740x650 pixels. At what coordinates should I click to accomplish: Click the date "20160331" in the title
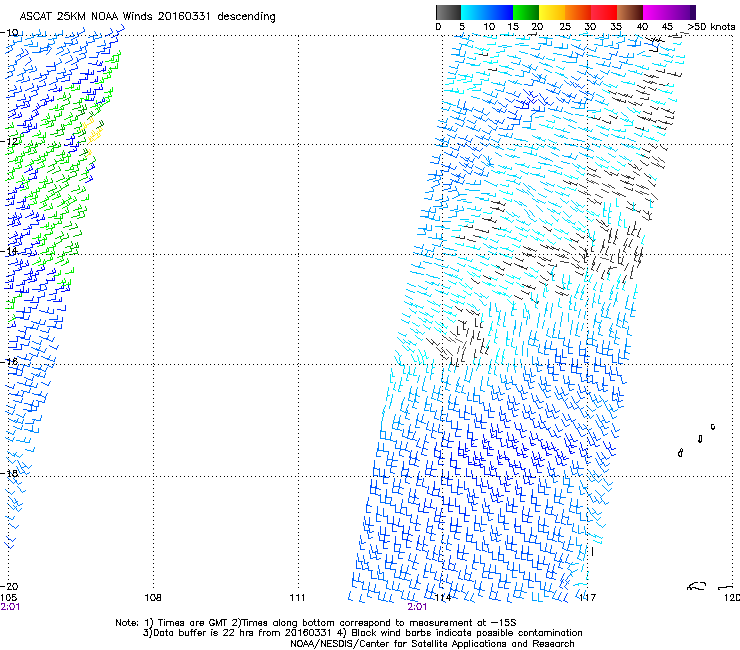184,16
